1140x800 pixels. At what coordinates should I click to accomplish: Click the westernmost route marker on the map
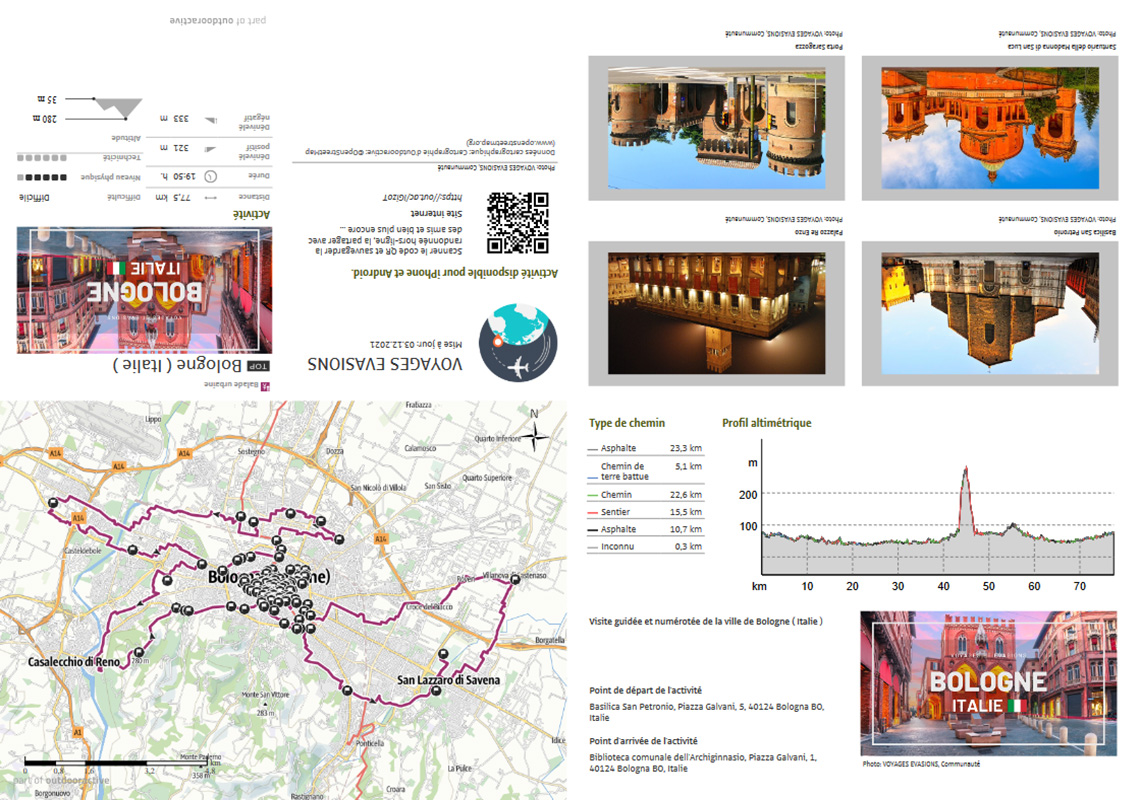coord(52,503)
